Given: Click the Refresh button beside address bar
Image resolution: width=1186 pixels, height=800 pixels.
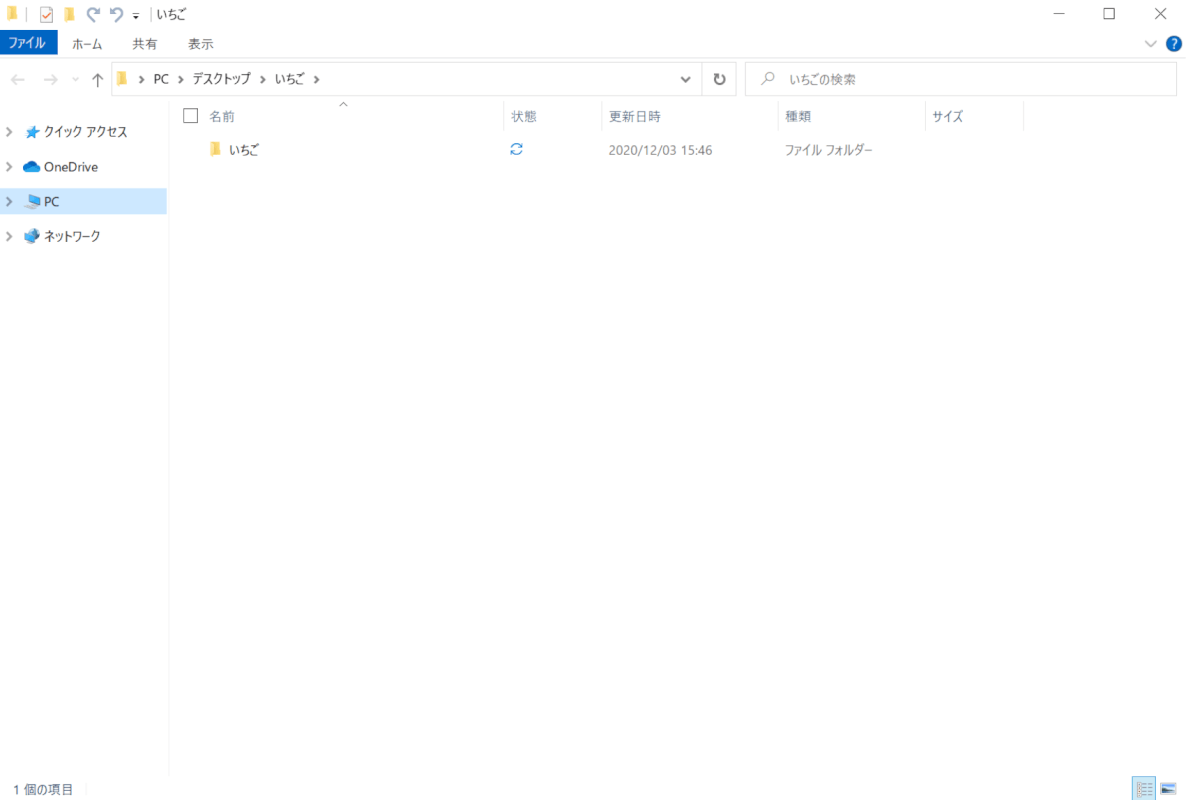Looking at the screenshot, I should tap(719, 79).
